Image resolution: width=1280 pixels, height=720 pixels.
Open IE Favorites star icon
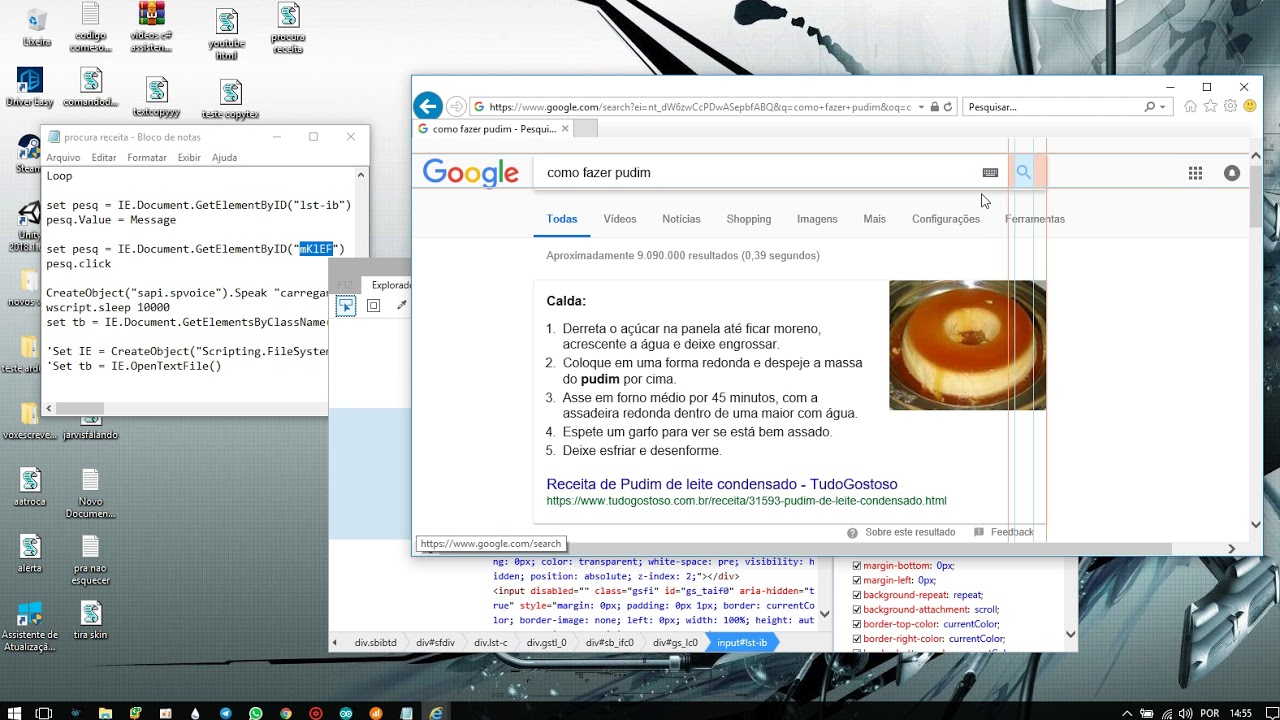pos(1210,106)
